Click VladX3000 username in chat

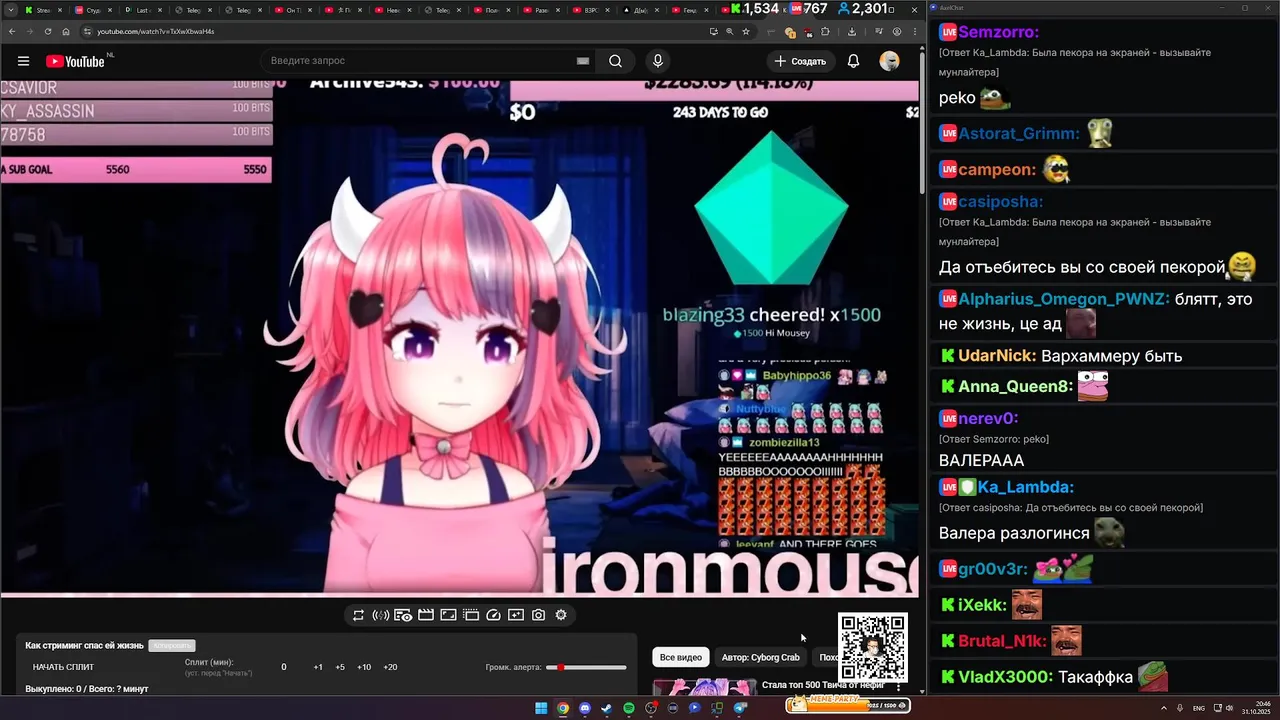[1005, 677]
